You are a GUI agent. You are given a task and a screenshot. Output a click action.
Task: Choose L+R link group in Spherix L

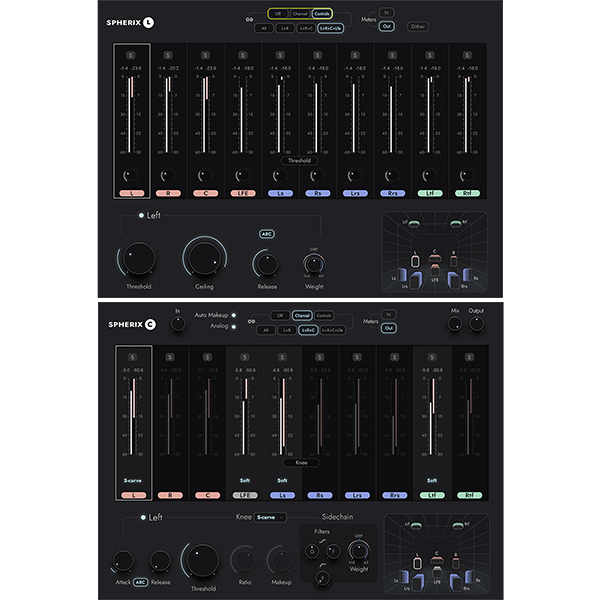tap(285, 28)
